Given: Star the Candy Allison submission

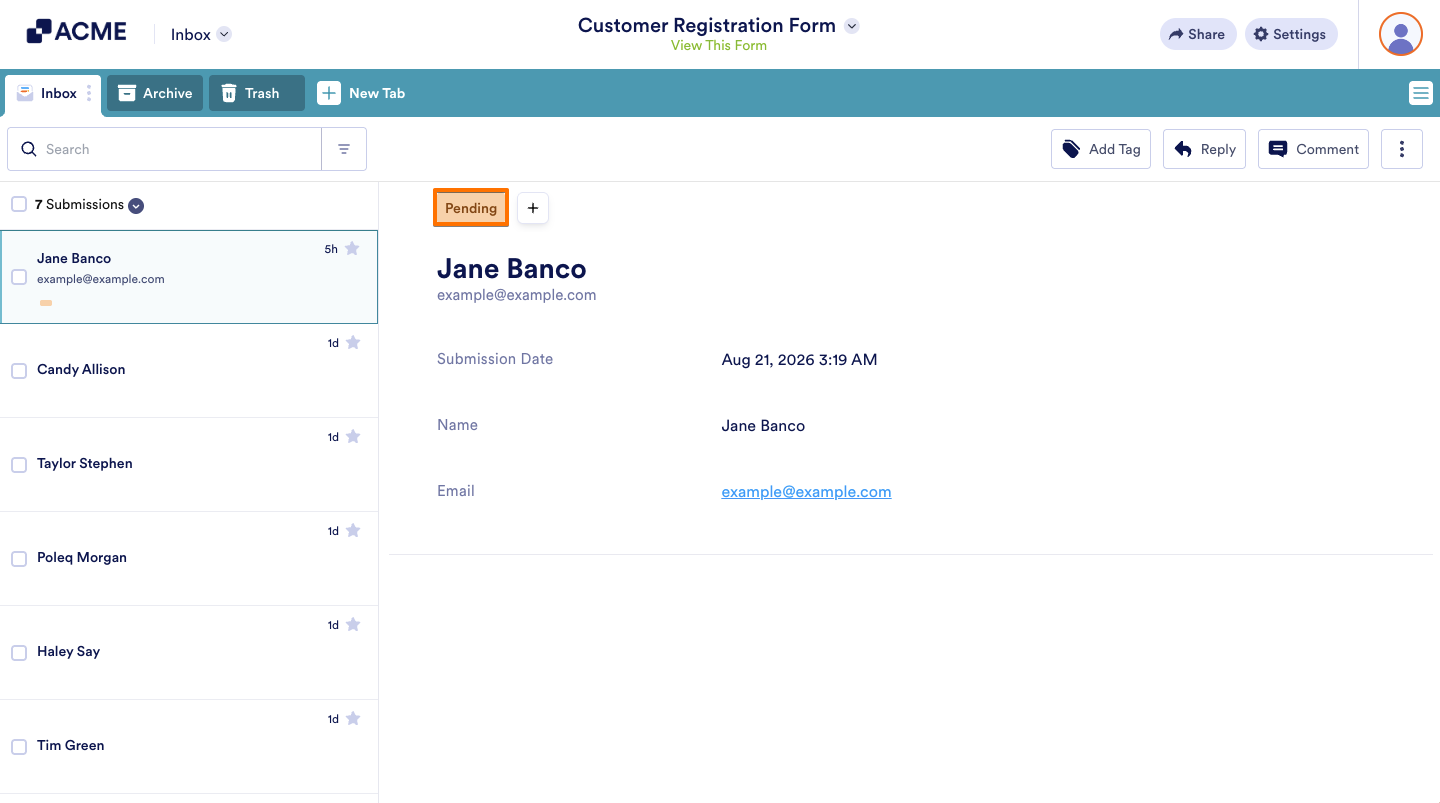Looking at the screenshot, I should (x=352, y=343).
